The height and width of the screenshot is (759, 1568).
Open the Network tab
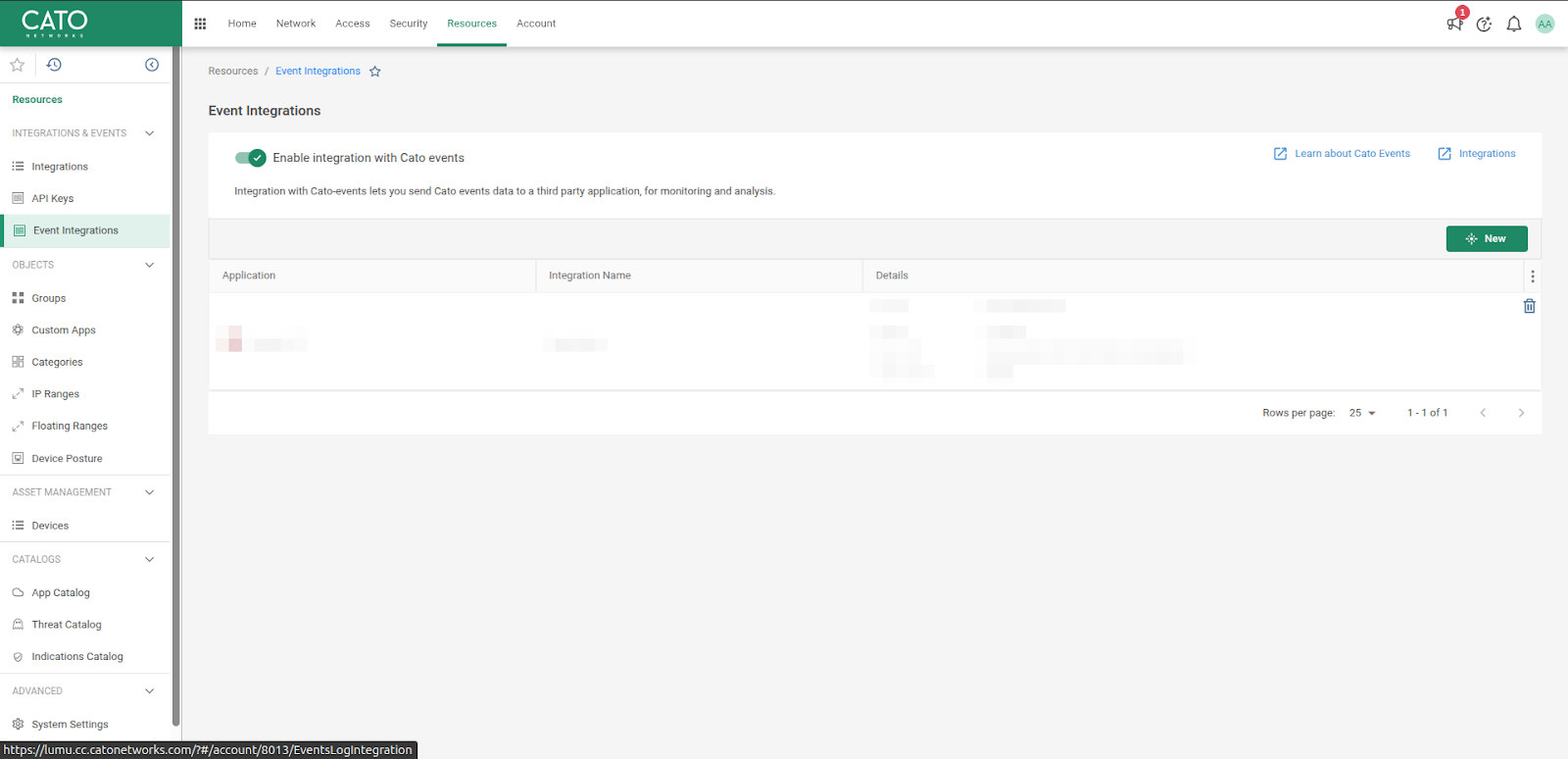coord(295,24)
